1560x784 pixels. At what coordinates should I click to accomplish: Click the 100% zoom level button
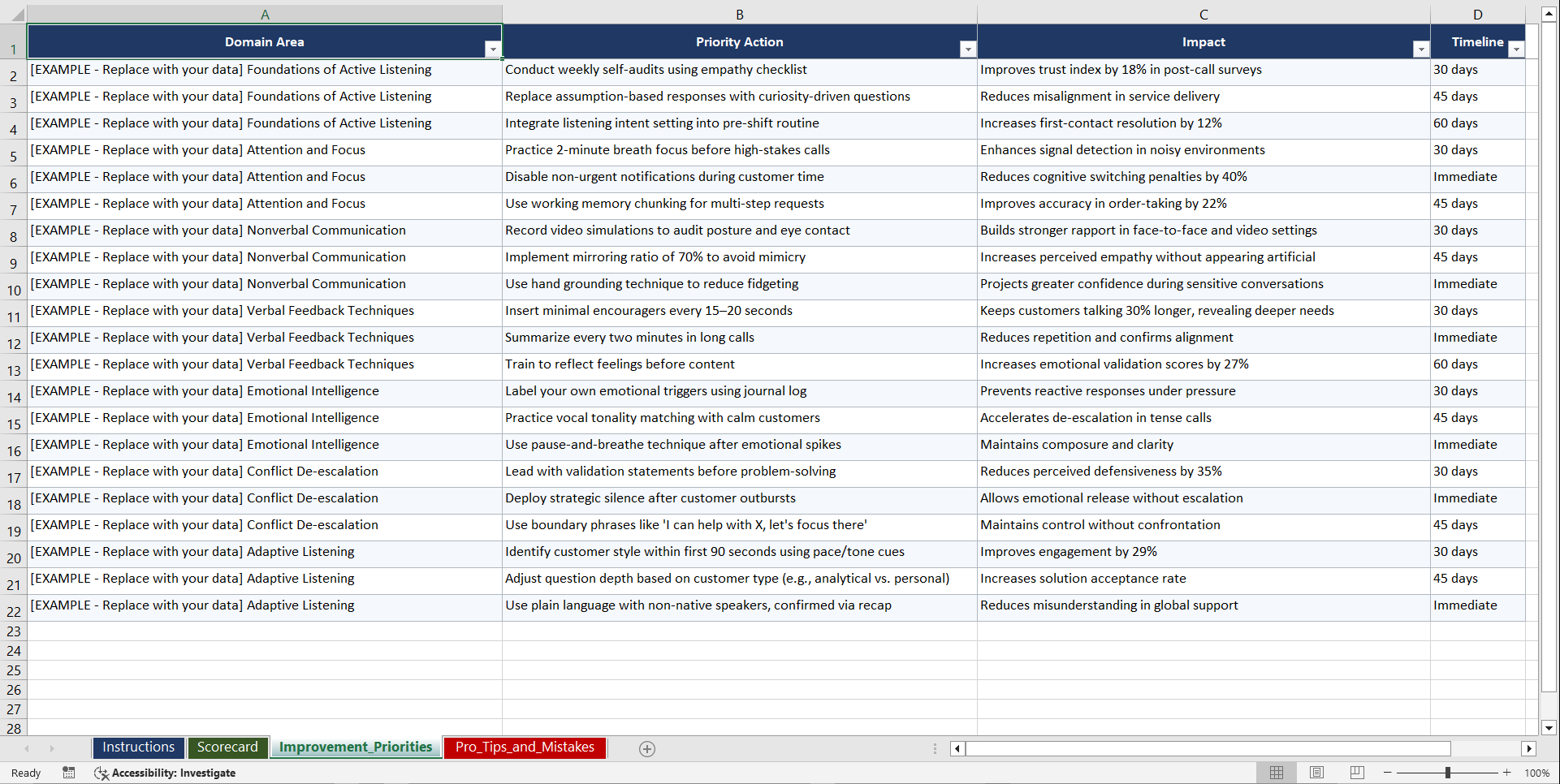(x=1537, y=772)
